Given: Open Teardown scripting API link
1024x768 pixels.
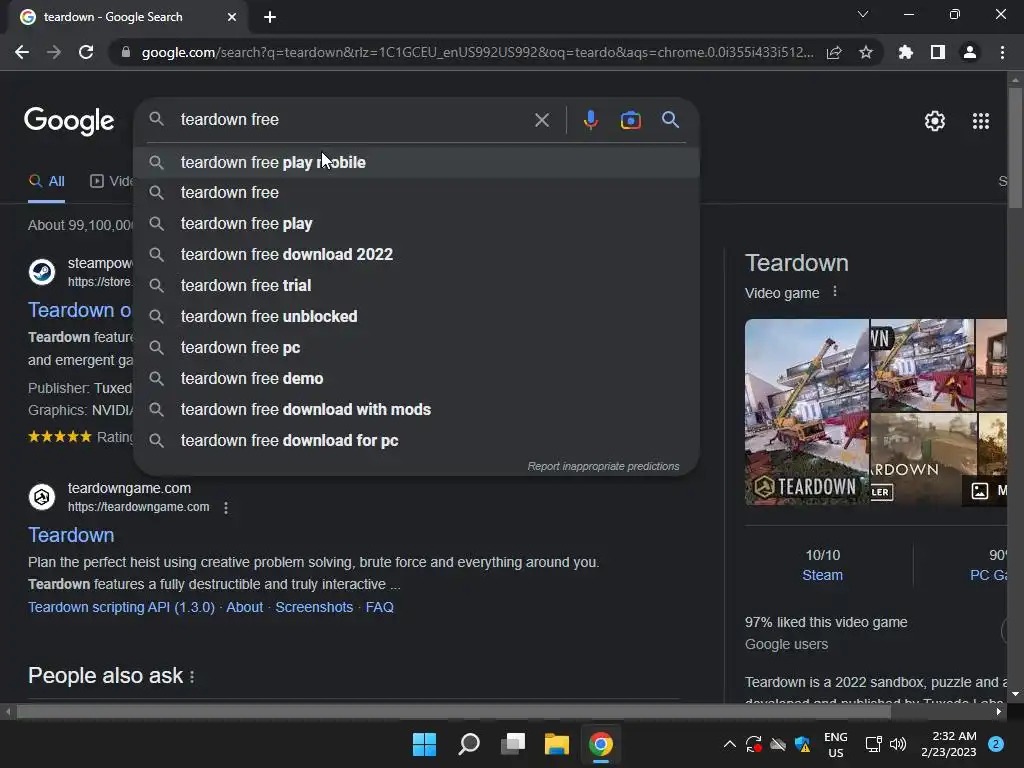Looking at the screenshot, I should coord(121,607).
